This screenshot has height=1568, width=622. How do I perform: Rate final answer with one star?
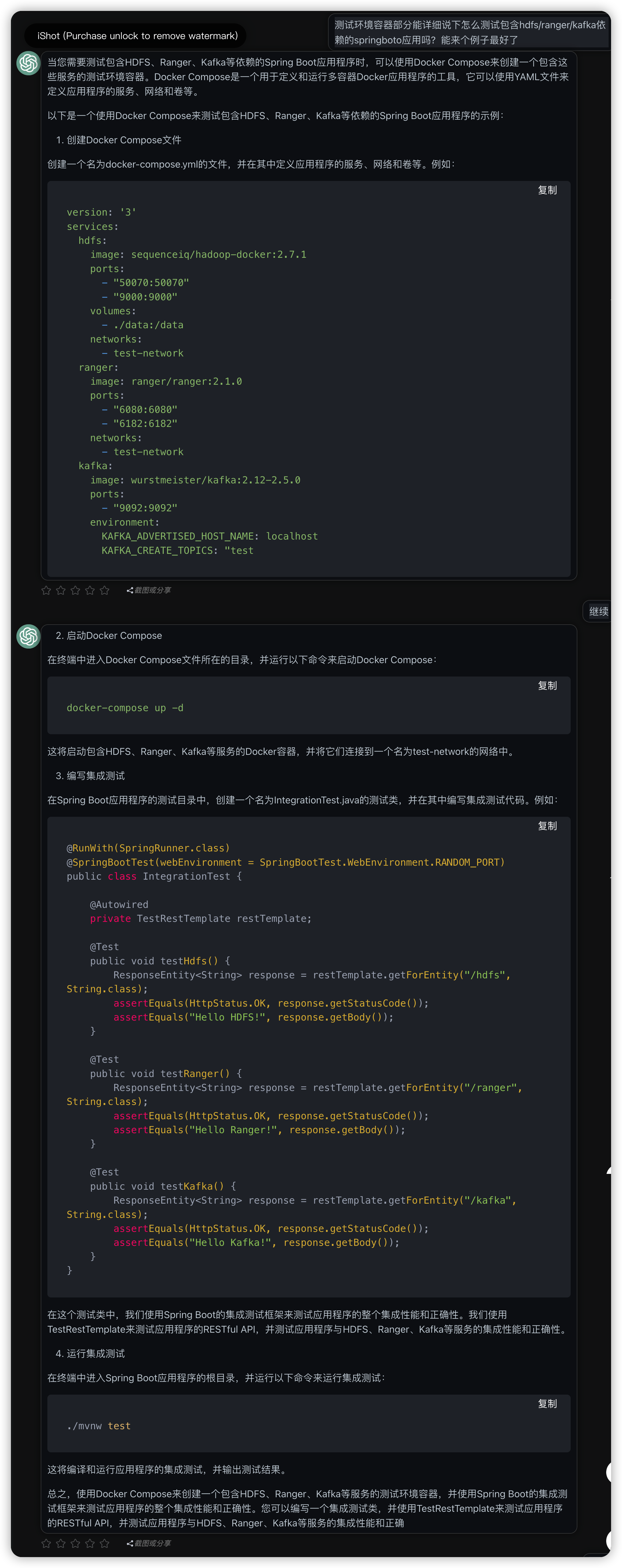tap(46, 1543)
